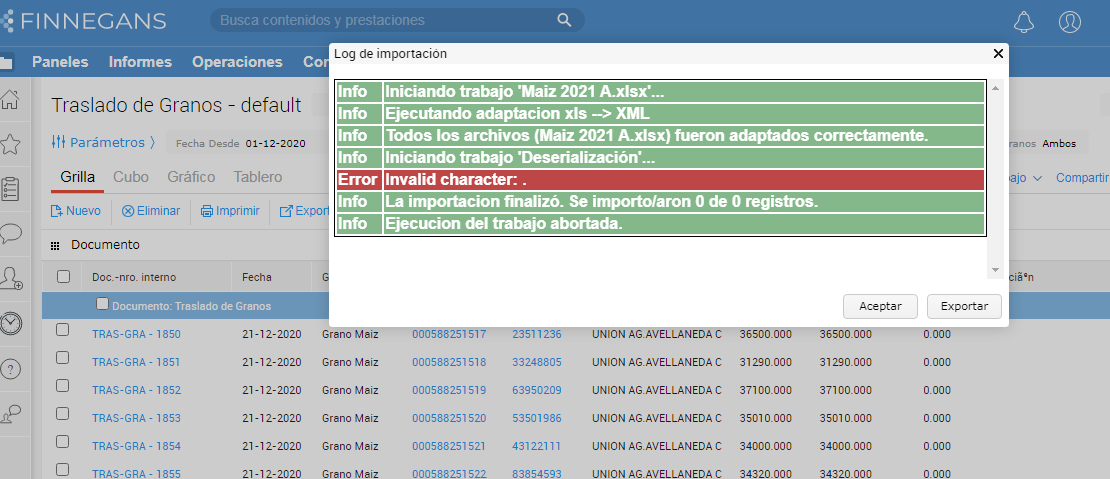Open document TRAS-GRA - 1853
1110x479 pixels.
point(136,418)
